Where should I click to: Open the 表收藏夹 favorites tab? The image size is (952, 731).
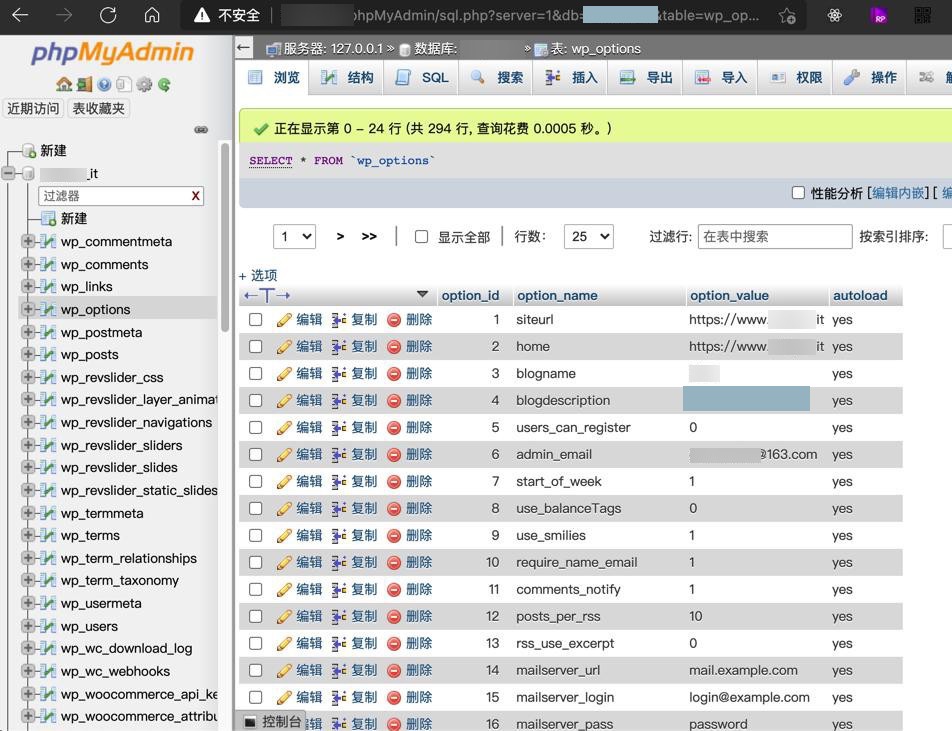[98, 108]
